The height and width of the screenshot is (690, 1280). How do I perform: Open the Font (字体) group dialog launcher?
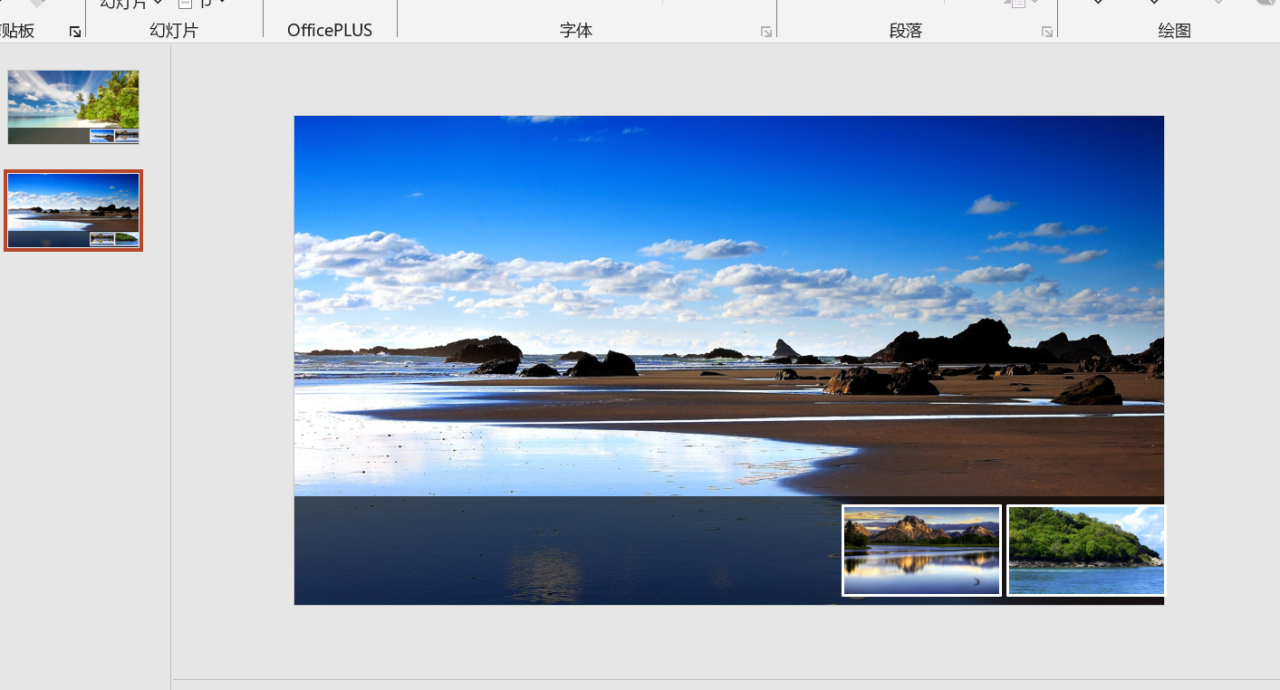pos(766,32)
